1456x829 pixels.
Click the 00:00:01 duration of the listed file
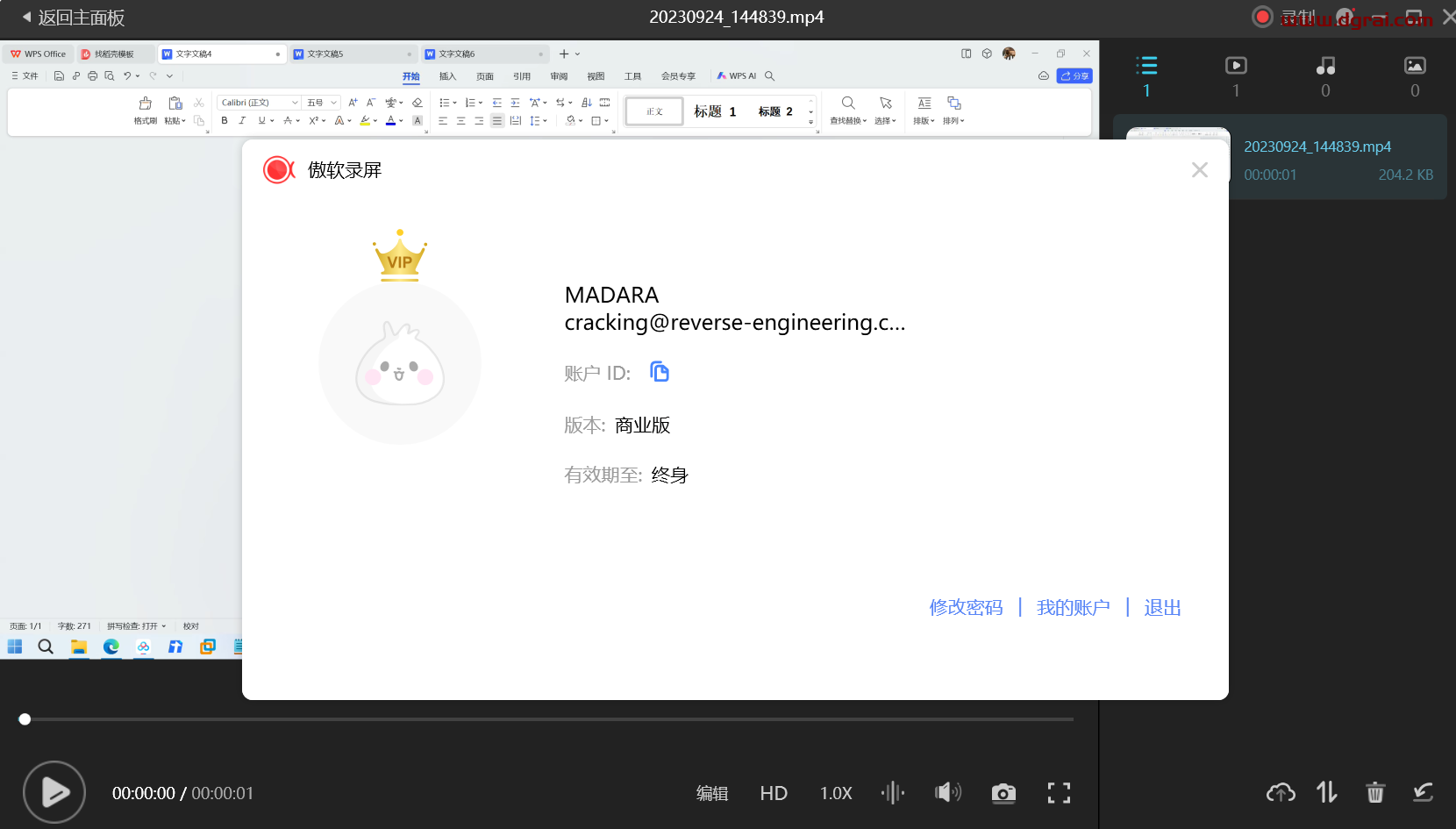pyautogui.click(x=1270, y=175)
